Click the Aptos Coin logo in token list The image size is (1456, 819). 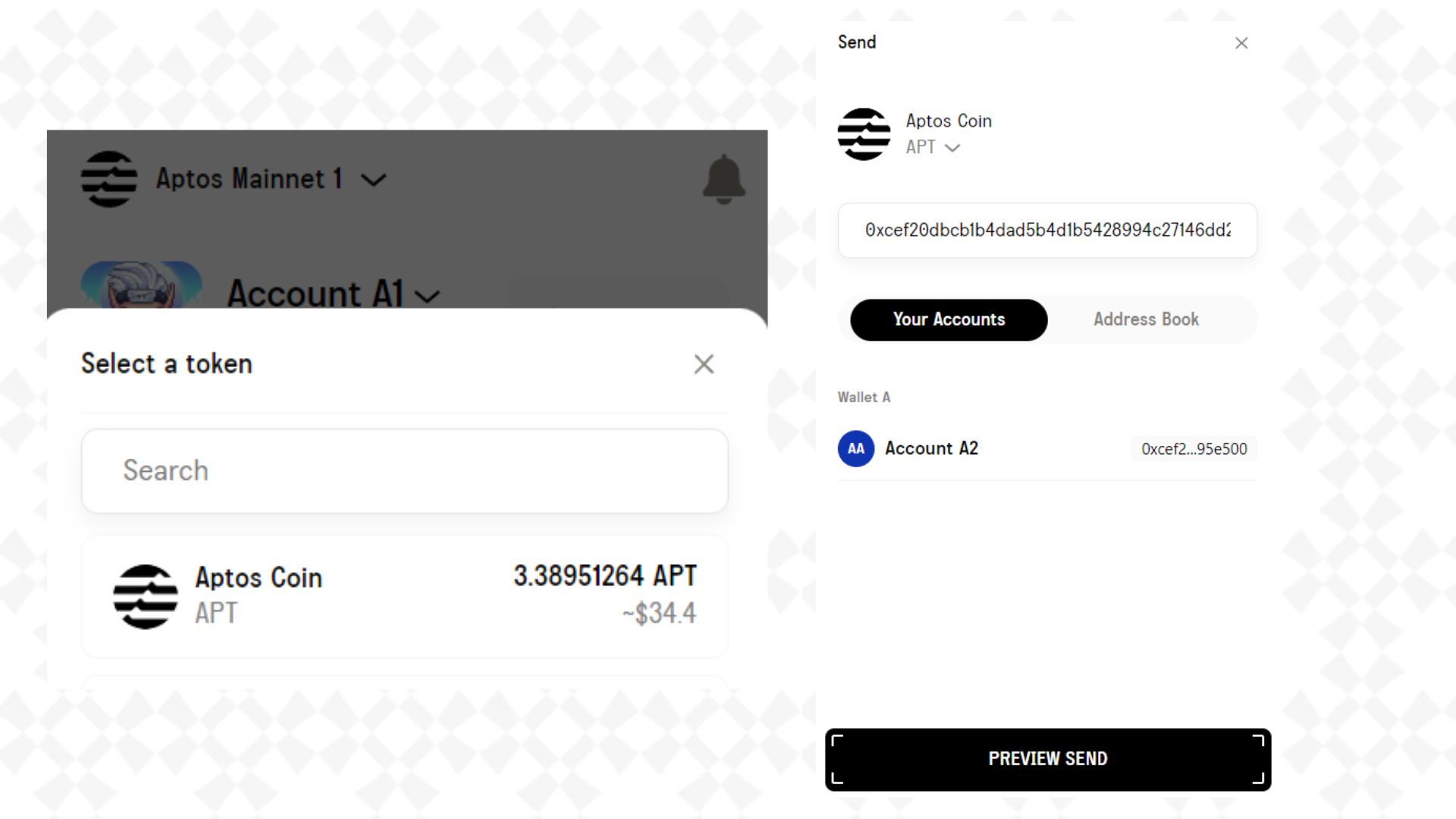(146, 597)
